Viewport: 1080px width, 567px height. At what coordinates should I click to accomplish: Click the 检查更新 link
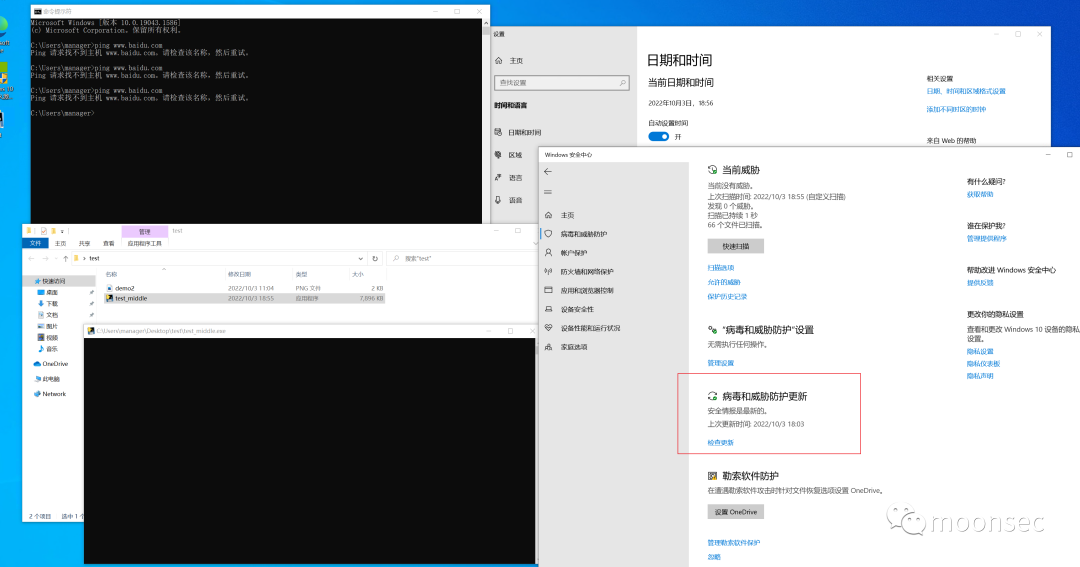tap(720, 442)
